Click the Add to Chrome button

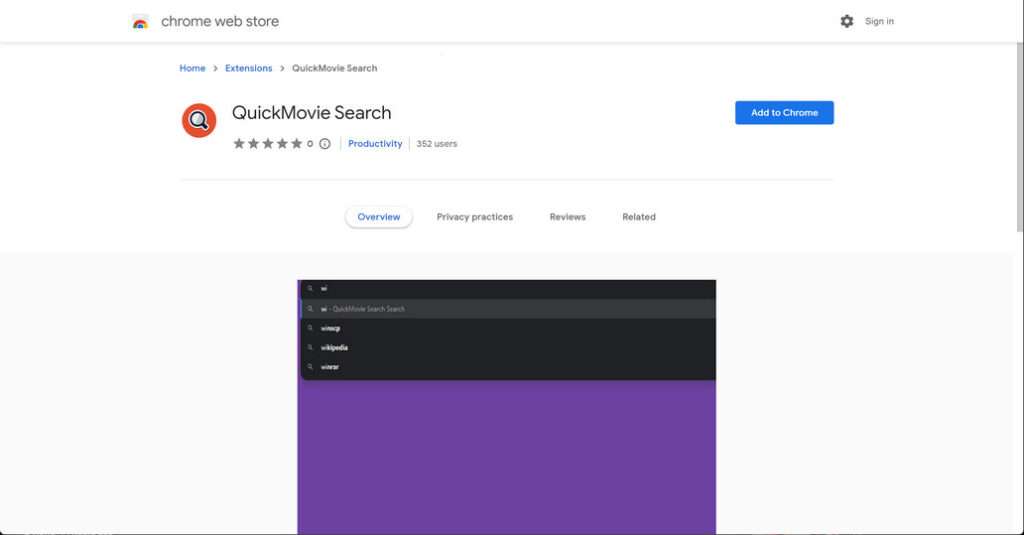coord(784,112)
